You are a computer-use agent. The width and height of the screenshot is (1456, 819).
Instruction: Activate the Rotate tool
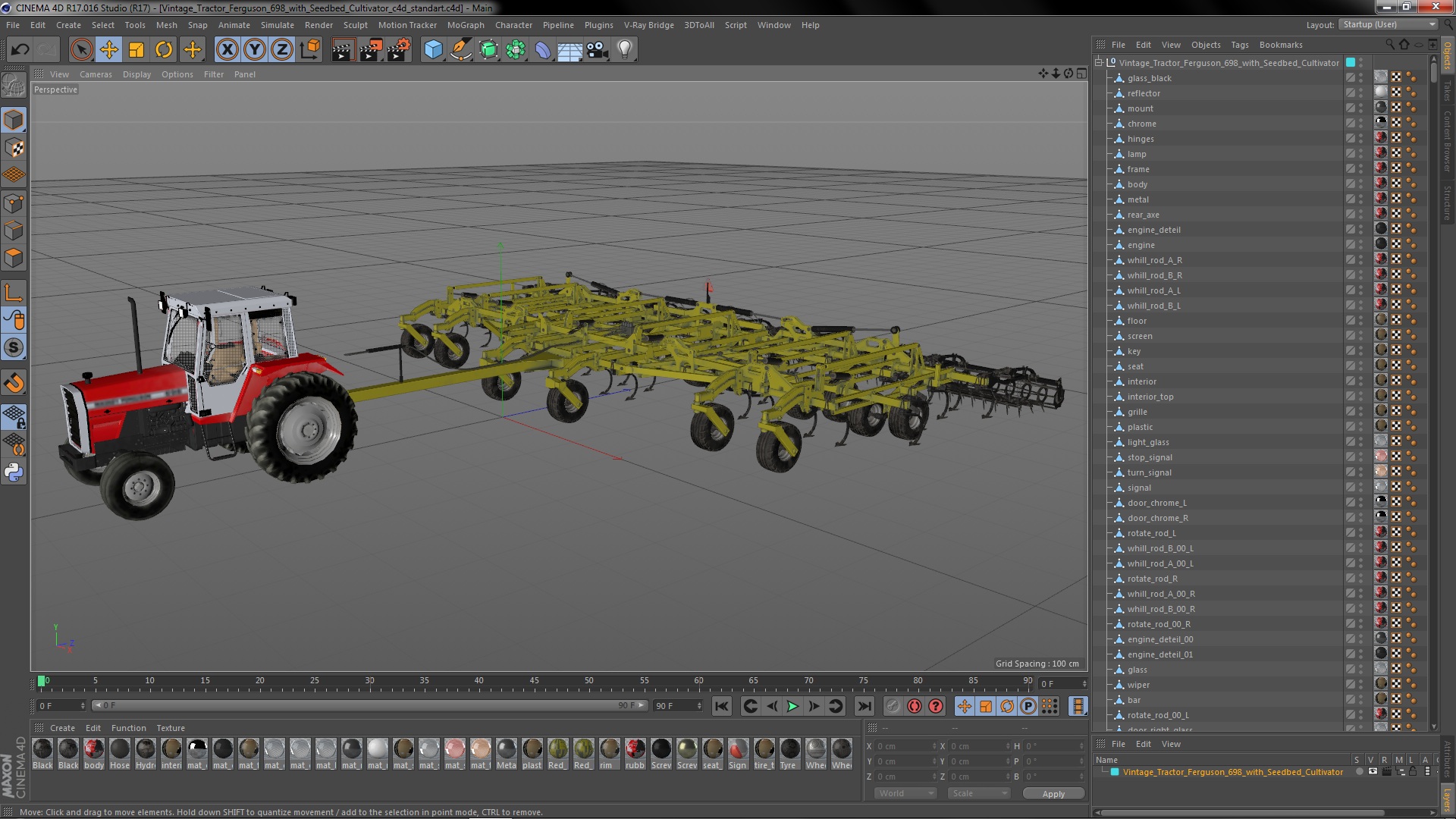coord(164,50)
